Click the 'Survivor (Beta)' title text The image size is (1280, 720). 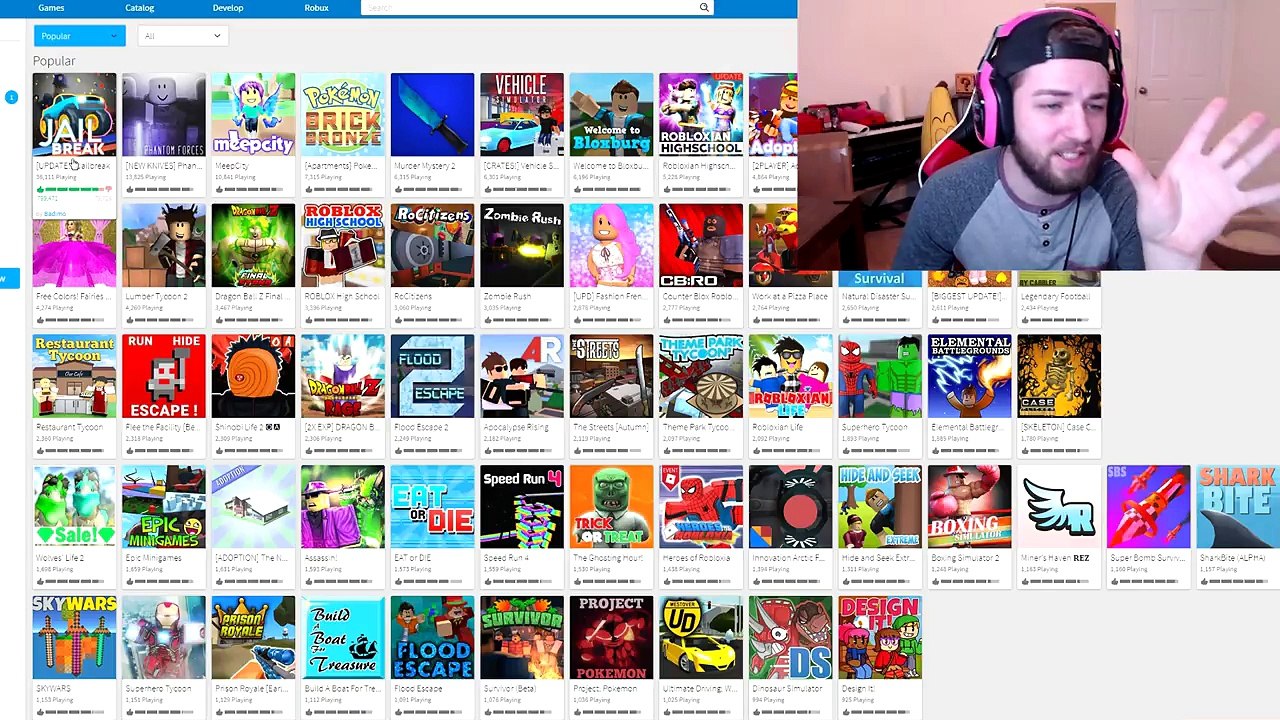pos(510,690)
